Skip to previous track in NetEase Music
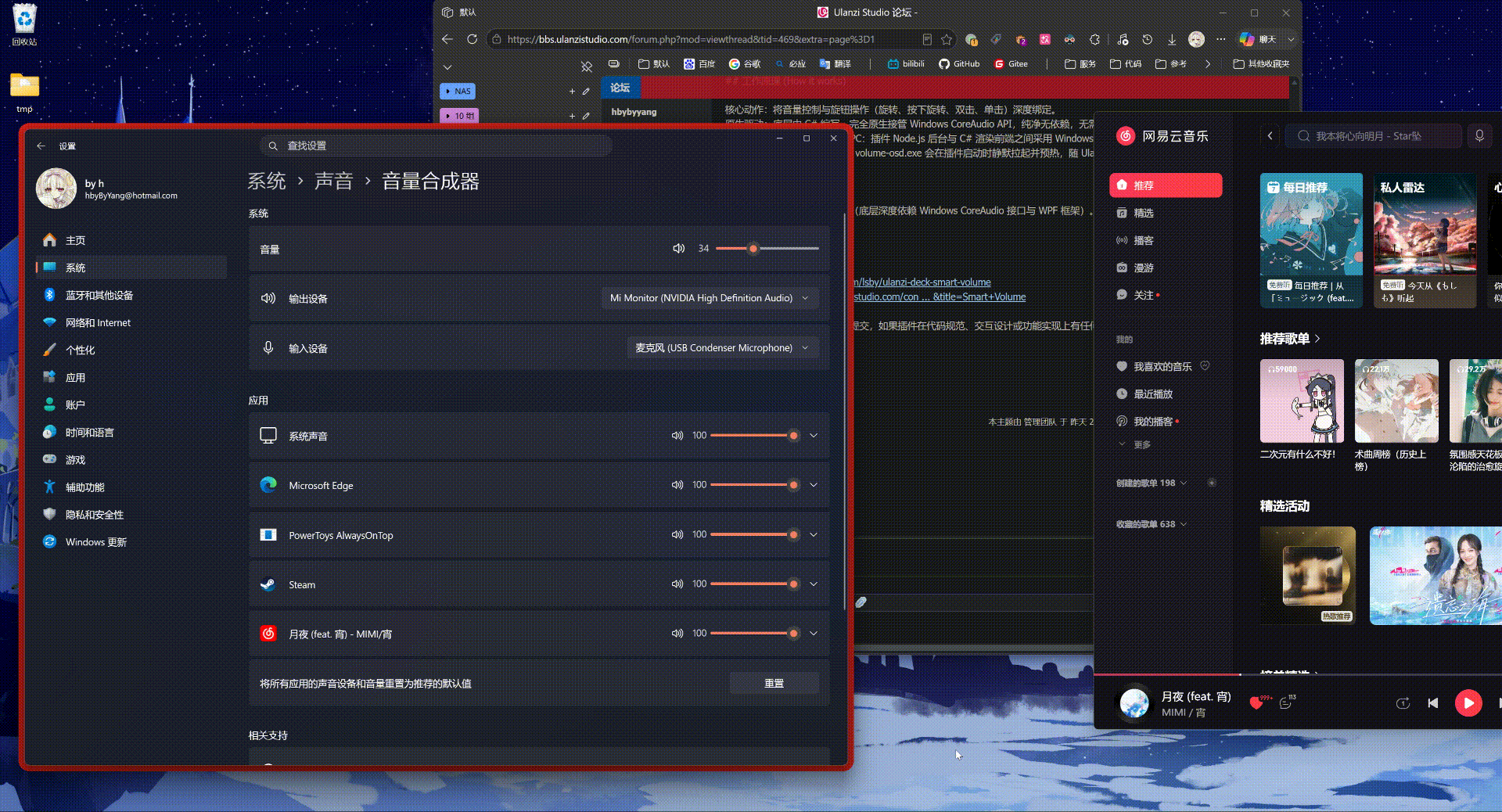Image resolution: width=1502 pixels, height=812 pixels. coord(1433,703)
